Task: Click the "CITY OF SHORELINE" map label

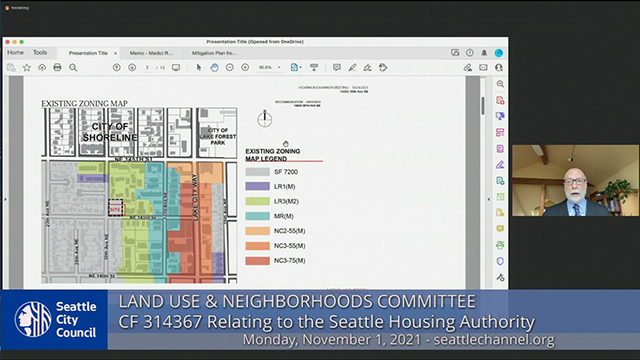Action: pyautogui.click(x=110, y=132)
